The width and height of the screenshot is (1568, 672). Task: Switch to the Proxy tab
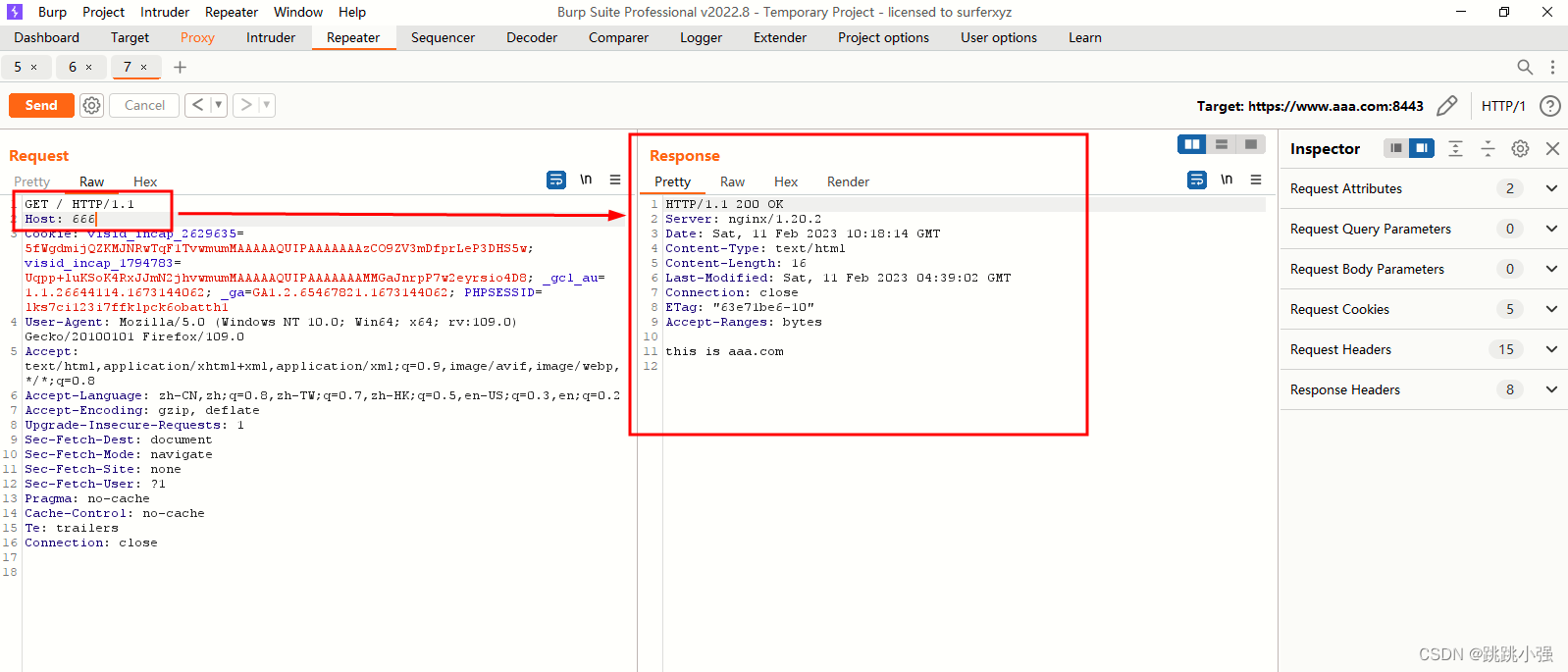coord(197,37)
